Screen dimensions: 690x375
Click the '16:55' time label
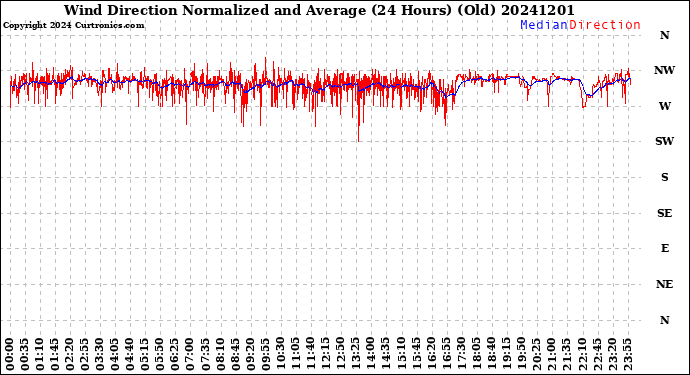(x=446, y=354)
